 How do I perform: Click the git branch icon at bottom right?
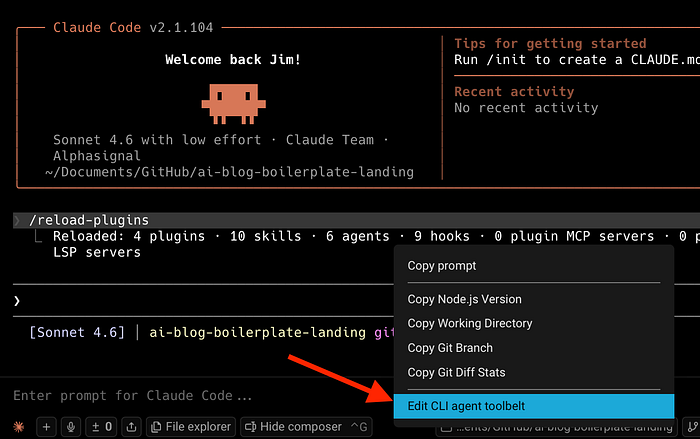pyautogui.click(x=692, y=428)
